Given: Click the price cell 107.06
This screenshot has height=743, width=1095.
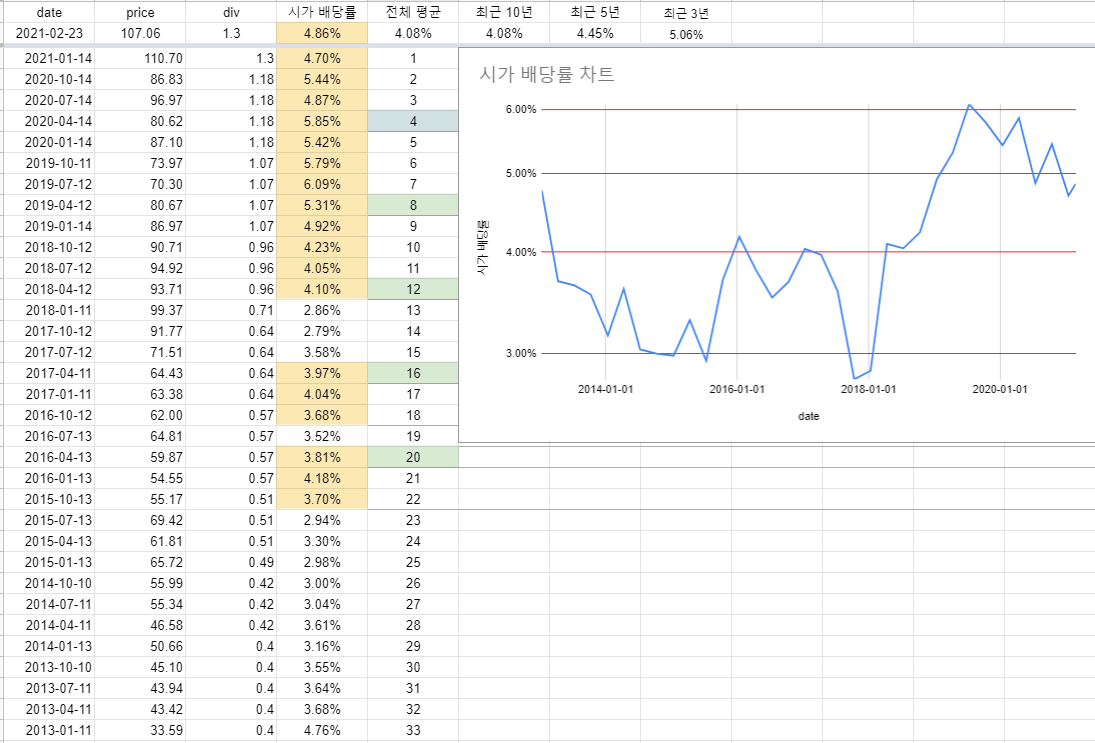Looking at the screenshot, I should coord(140,34).
